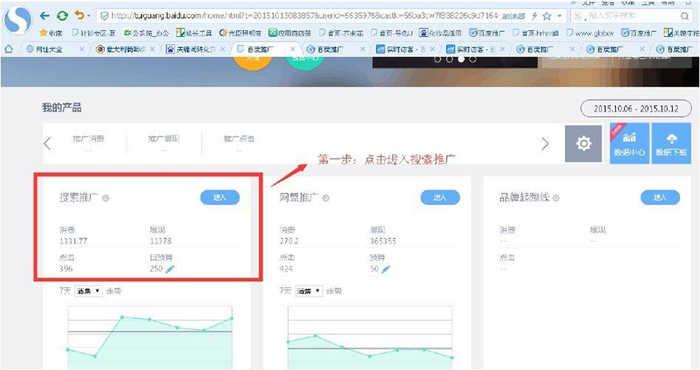Image resolution: width=700 pixels, height=370 pixels.
Task: Bookmark the page with the star icon
Action: tap(546, 16)
